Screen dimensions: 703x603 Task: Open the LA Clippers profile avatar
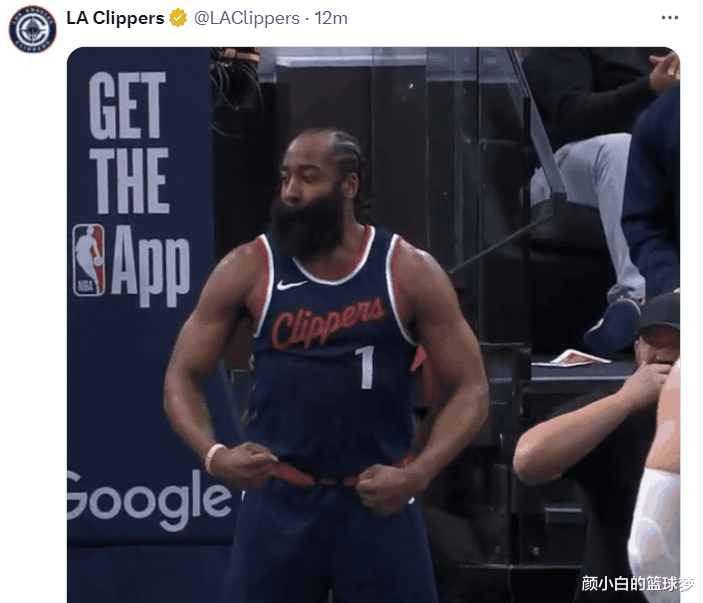[32, 29]
